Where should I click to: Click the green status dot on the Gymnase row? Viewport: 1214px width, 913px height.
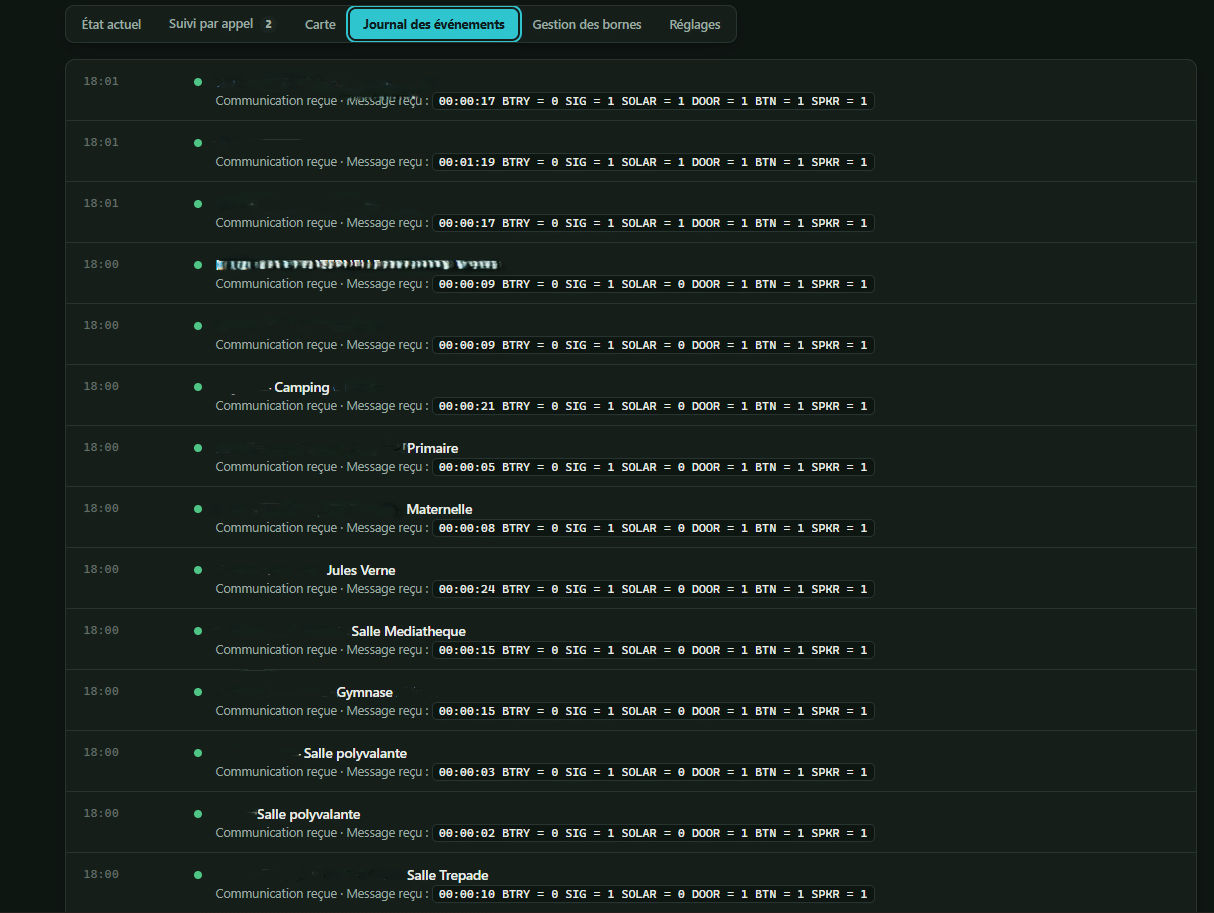point(198,692)
